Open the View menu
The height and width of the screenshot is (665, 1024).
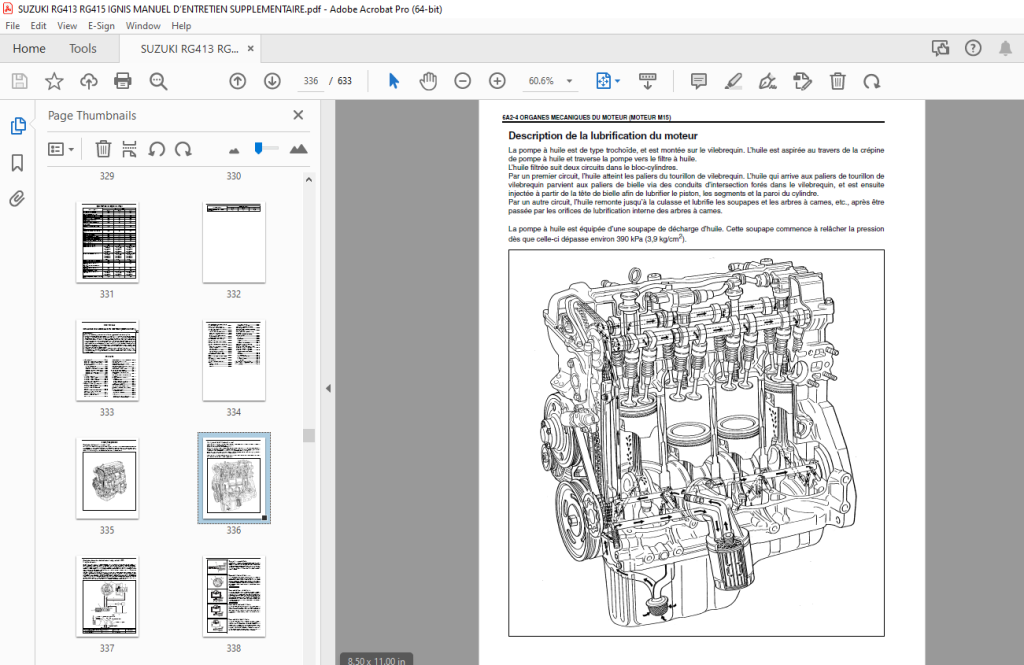[67, 25]
